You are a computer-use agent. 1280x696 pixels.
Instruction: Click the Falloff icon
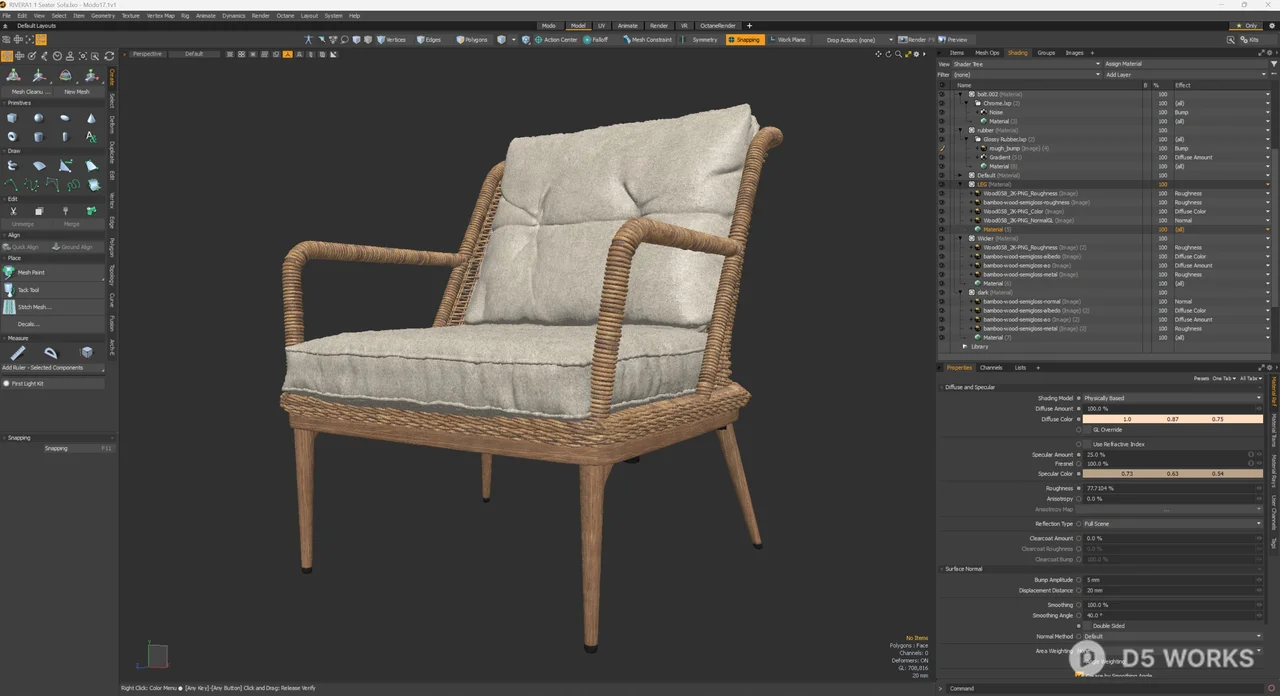tap(587, 40)
